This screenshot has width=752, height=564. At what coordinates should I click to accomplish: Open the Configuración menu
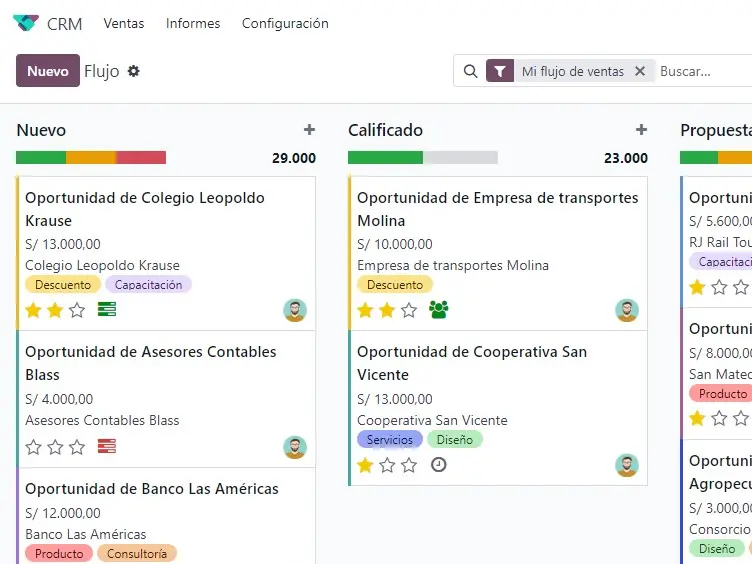pyautogui.click(x=285, y=23)
